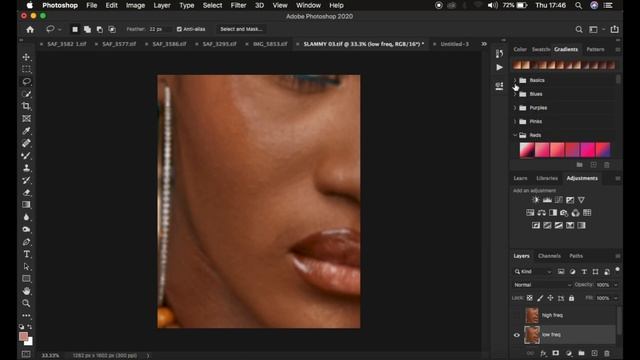This screenshot has height=360, width=640.
Task: Switch to the Libraries tab
Action: coord(547,178)
